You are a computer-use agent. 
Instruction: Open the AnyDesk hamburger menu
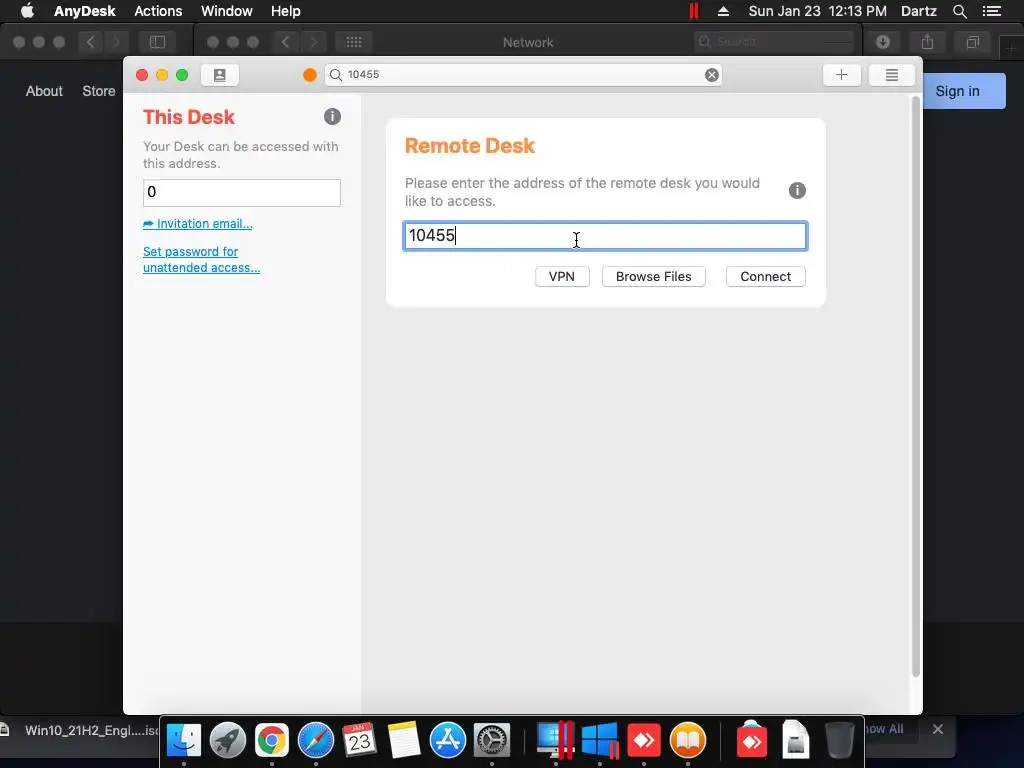click(891, 75)
